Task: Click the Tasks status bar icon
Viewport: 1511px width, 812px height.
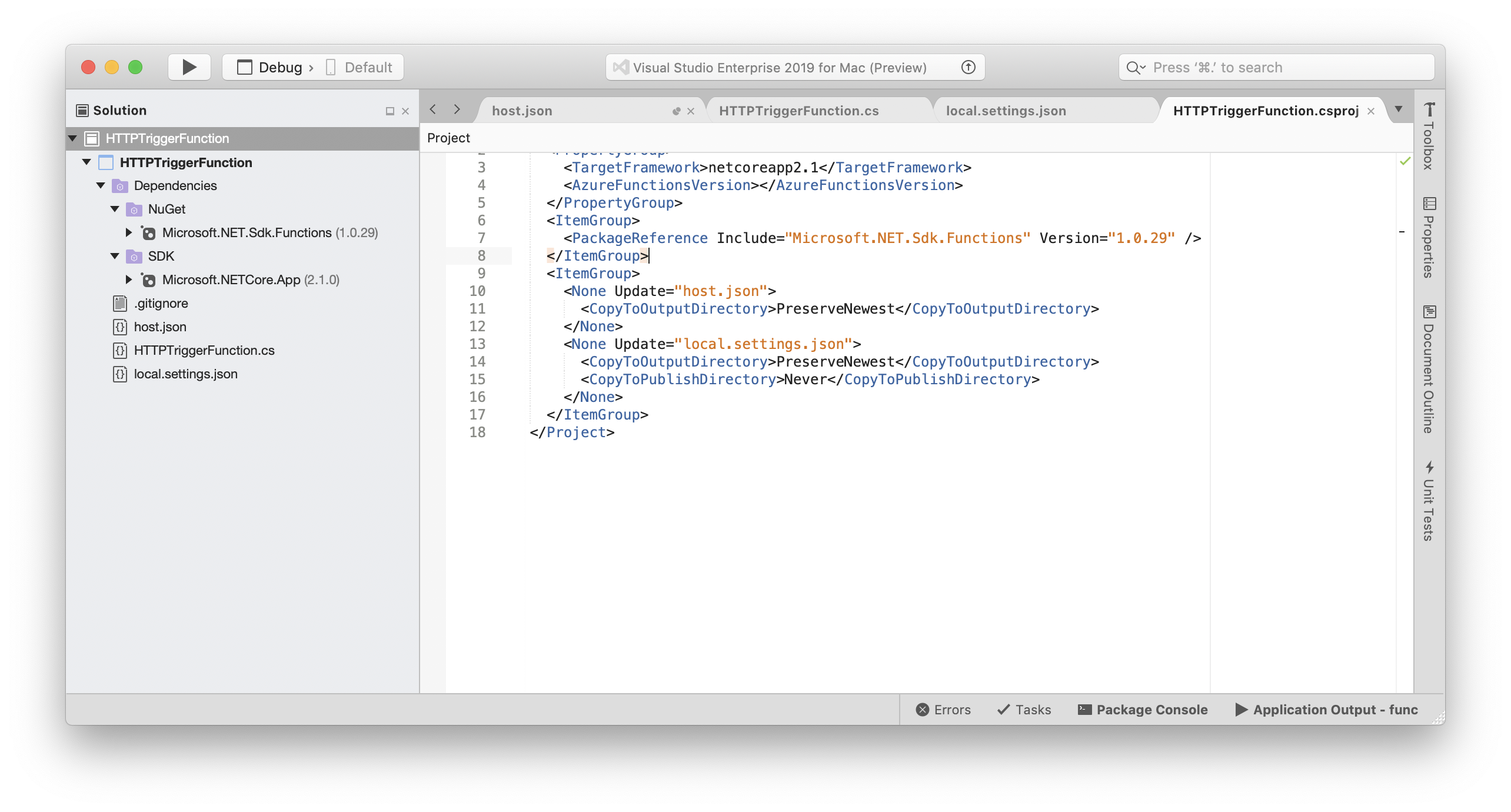Action: click(1025, 709)
